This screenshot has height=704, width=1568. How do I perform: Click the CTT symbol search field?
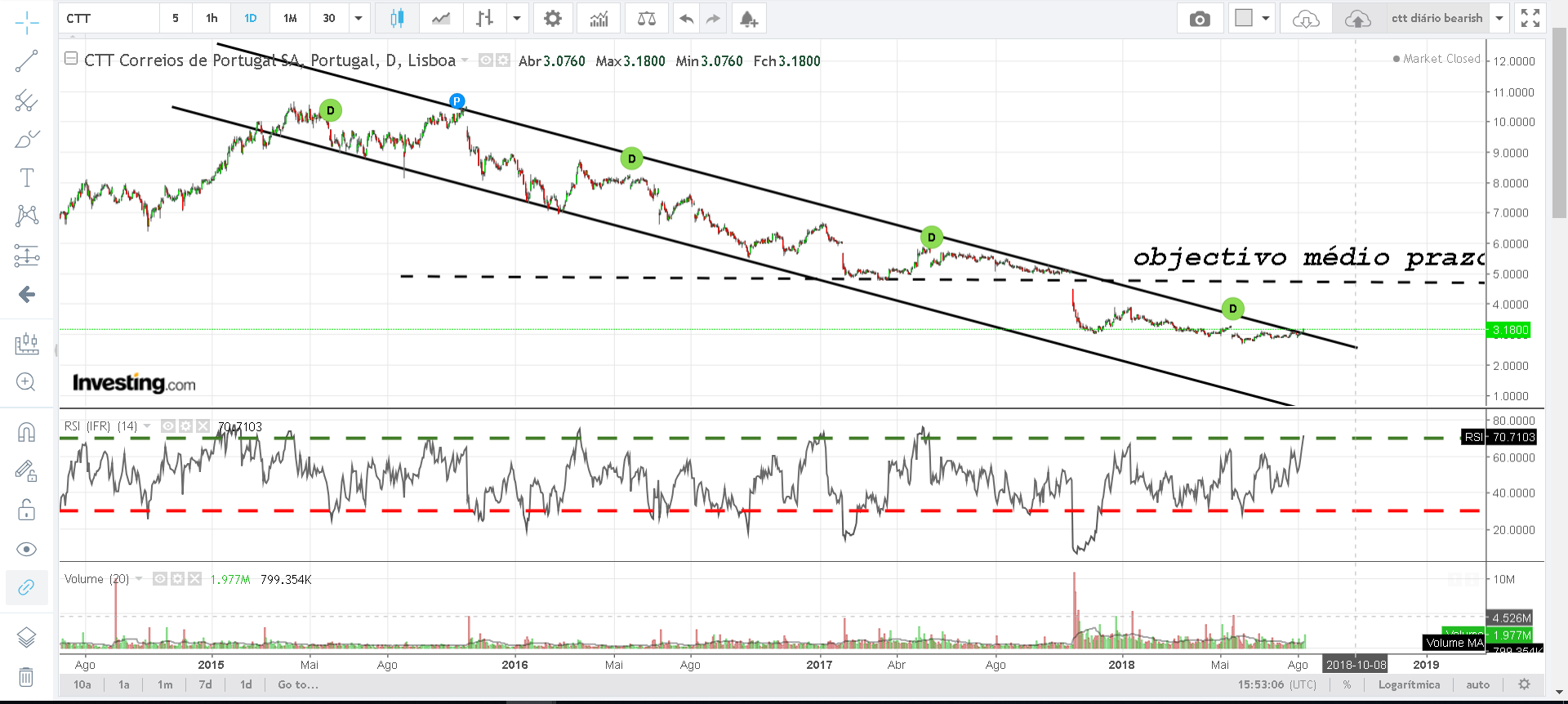109,18
